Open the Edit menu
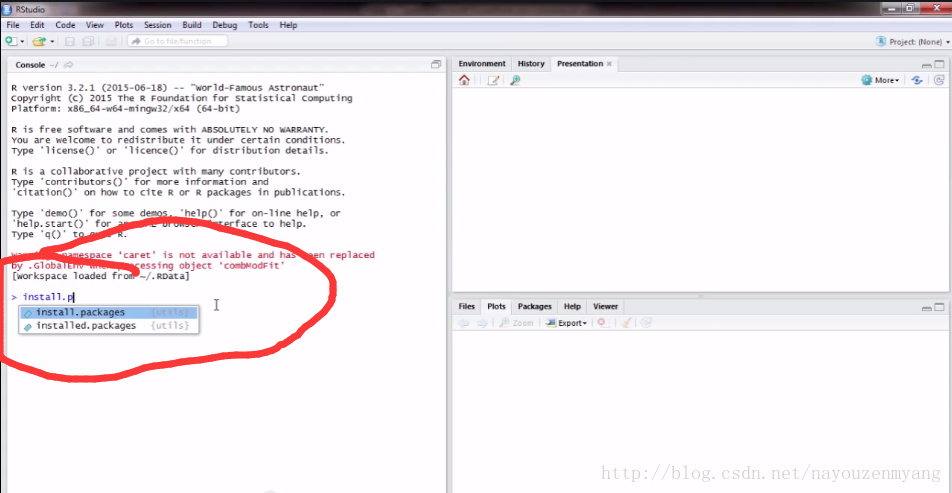952x493 pixels. click(37, 25)
